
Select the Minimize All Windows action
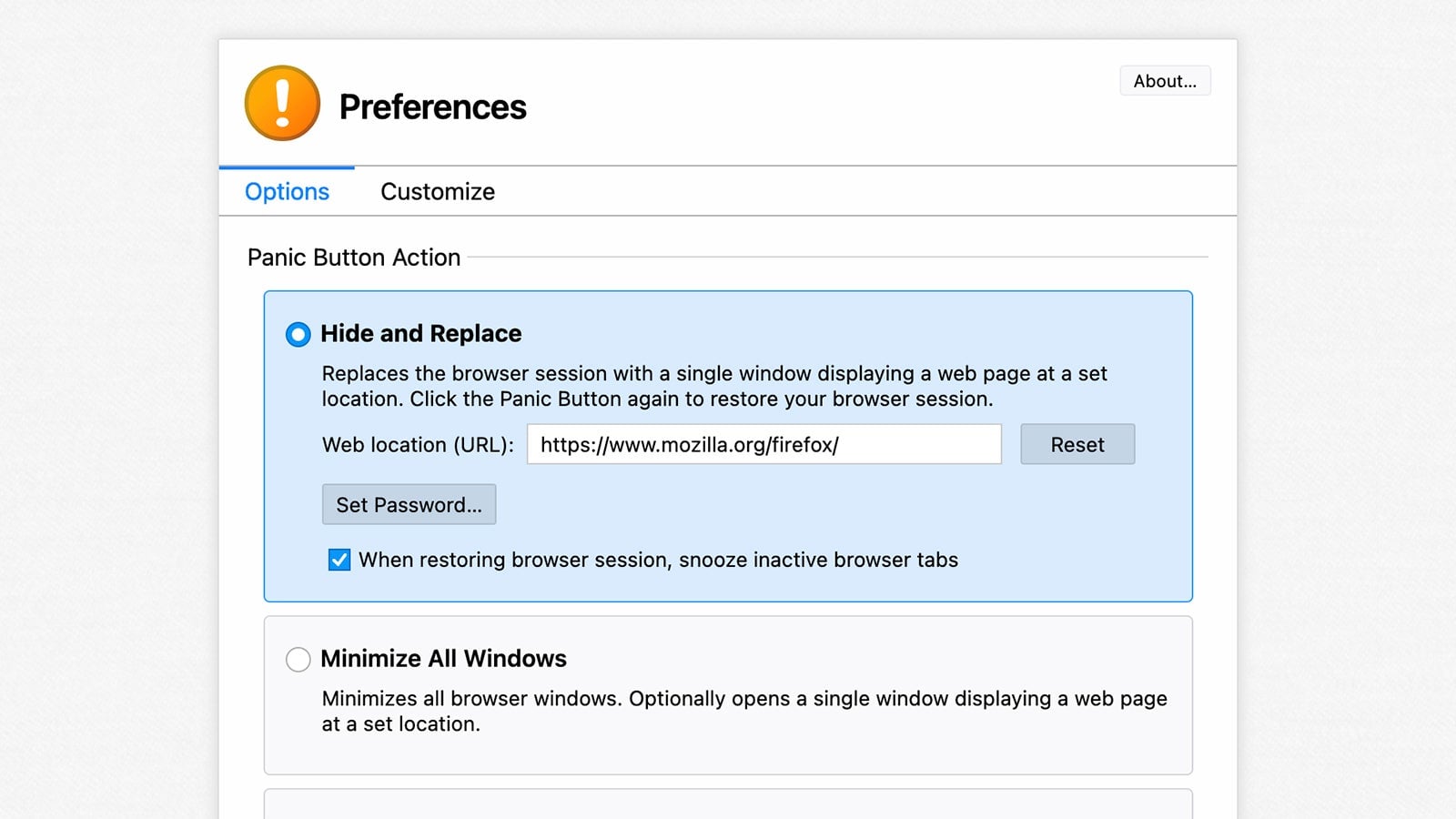click(x=298, y=659)
